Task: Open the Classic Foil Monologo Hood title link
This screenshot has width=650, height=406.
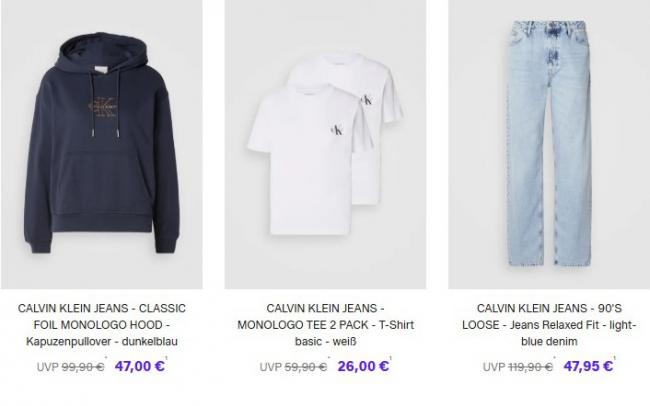Action: tap(102, 325)
